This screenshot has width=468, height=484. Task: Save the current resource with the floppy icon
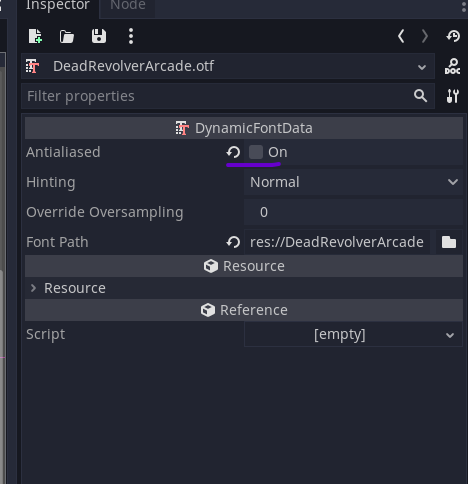coord(99,36)
